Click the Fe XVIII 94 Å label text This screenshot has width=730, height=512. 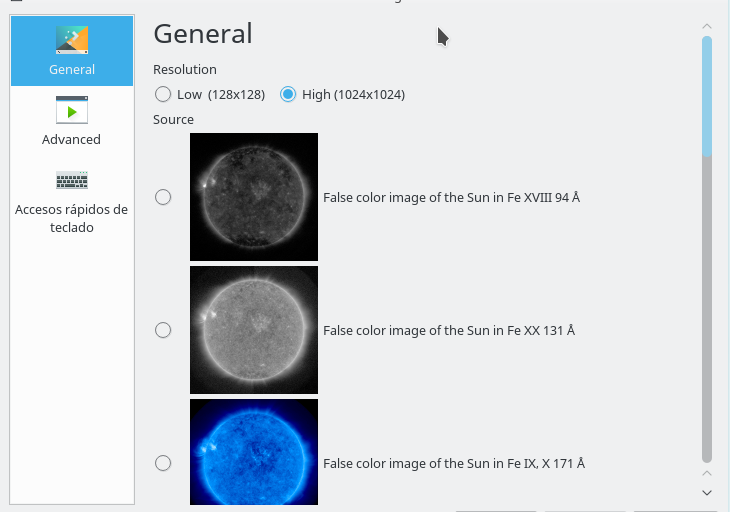(x=452, y=197)
